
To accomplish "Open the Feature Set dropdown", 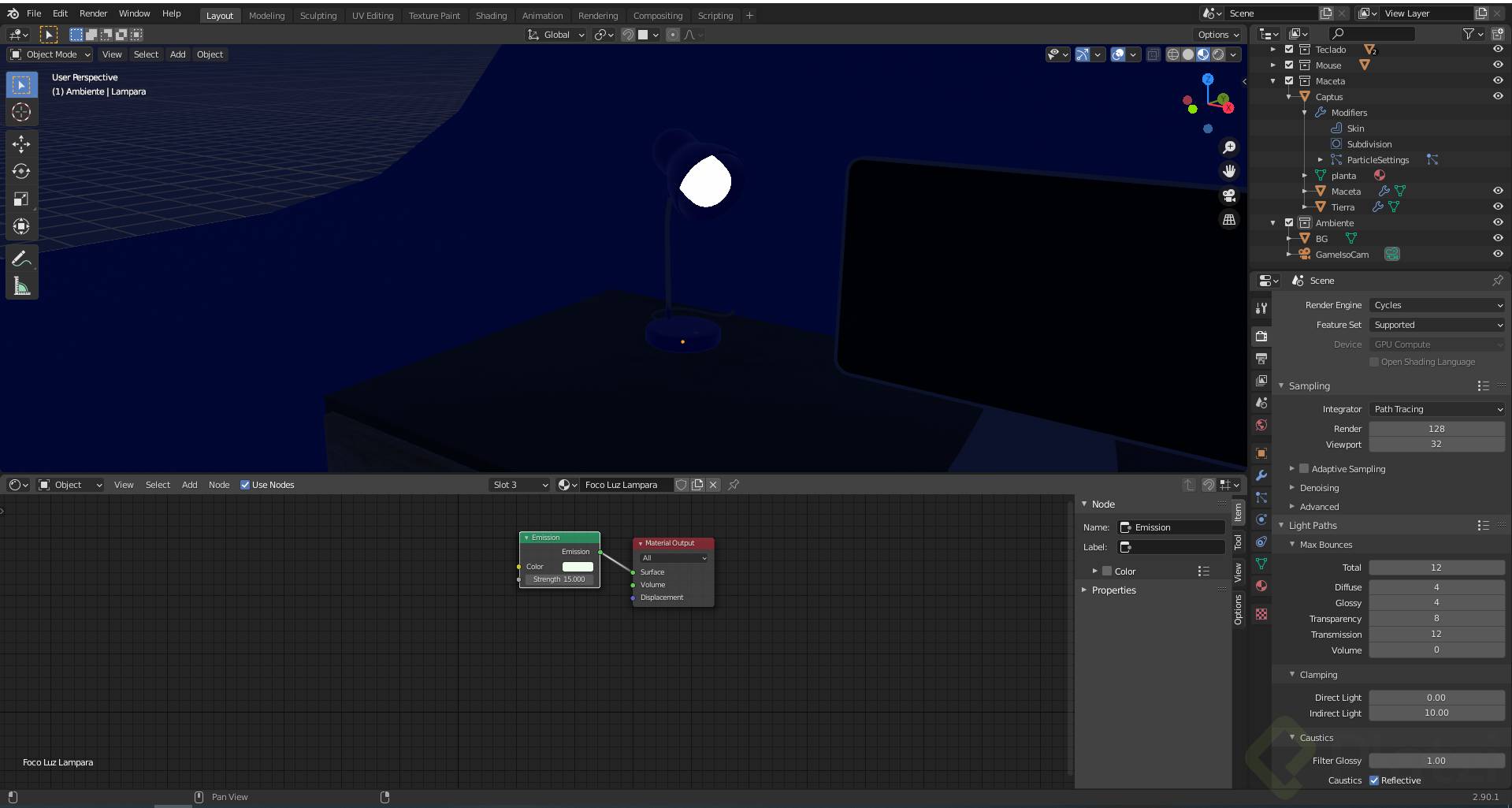I will pyautogui.click(x=1437, y=325).
